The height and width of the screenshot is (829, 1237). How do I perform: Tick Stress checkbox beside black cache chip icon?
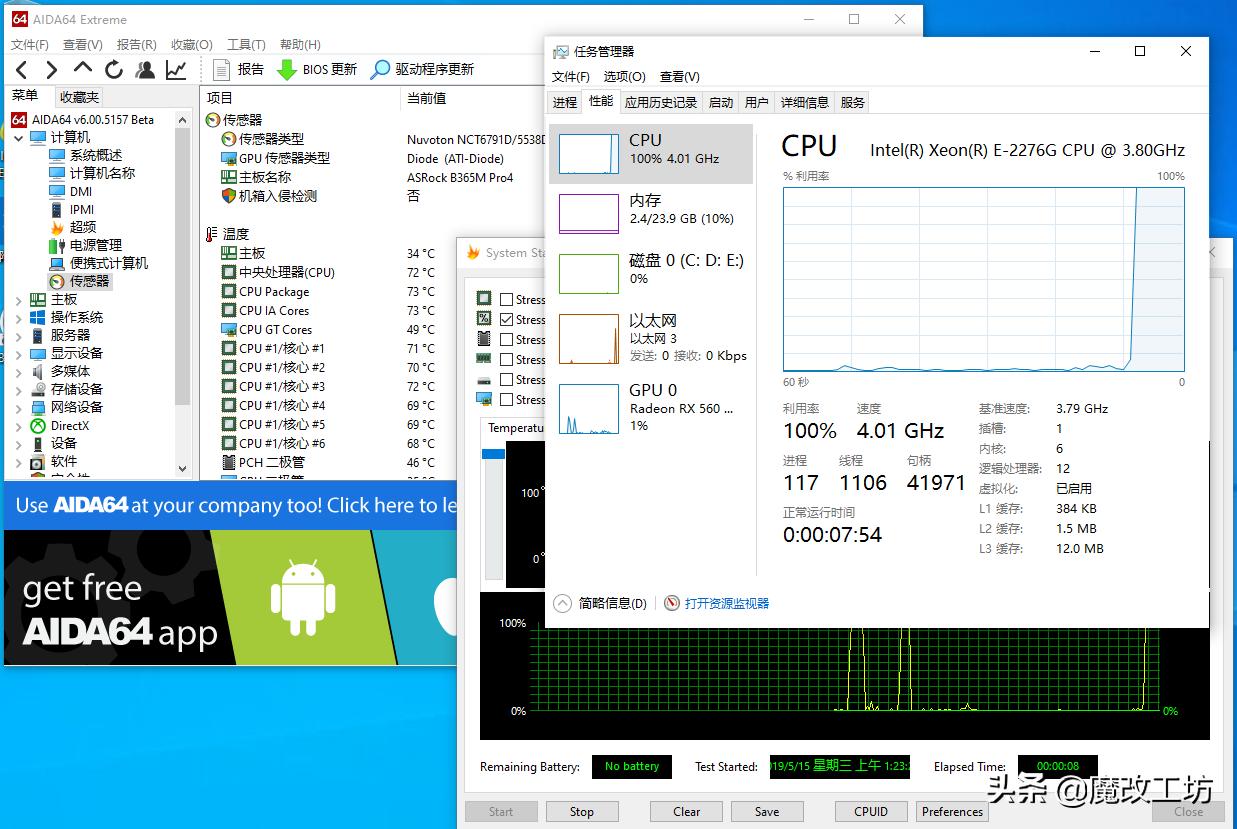507,339
